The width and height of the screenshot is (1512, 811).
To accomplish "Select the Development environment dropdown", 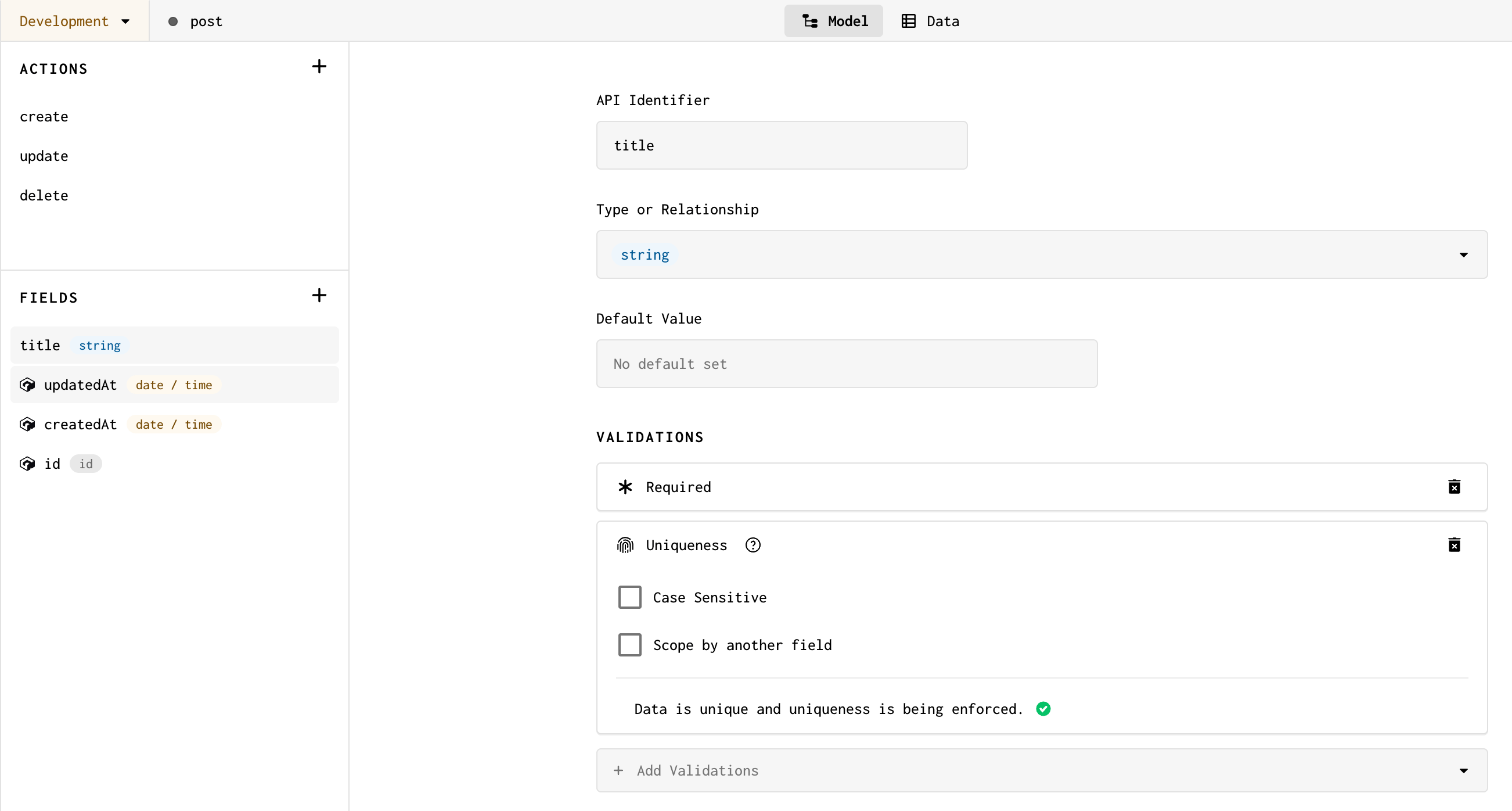I will point(74,20).
